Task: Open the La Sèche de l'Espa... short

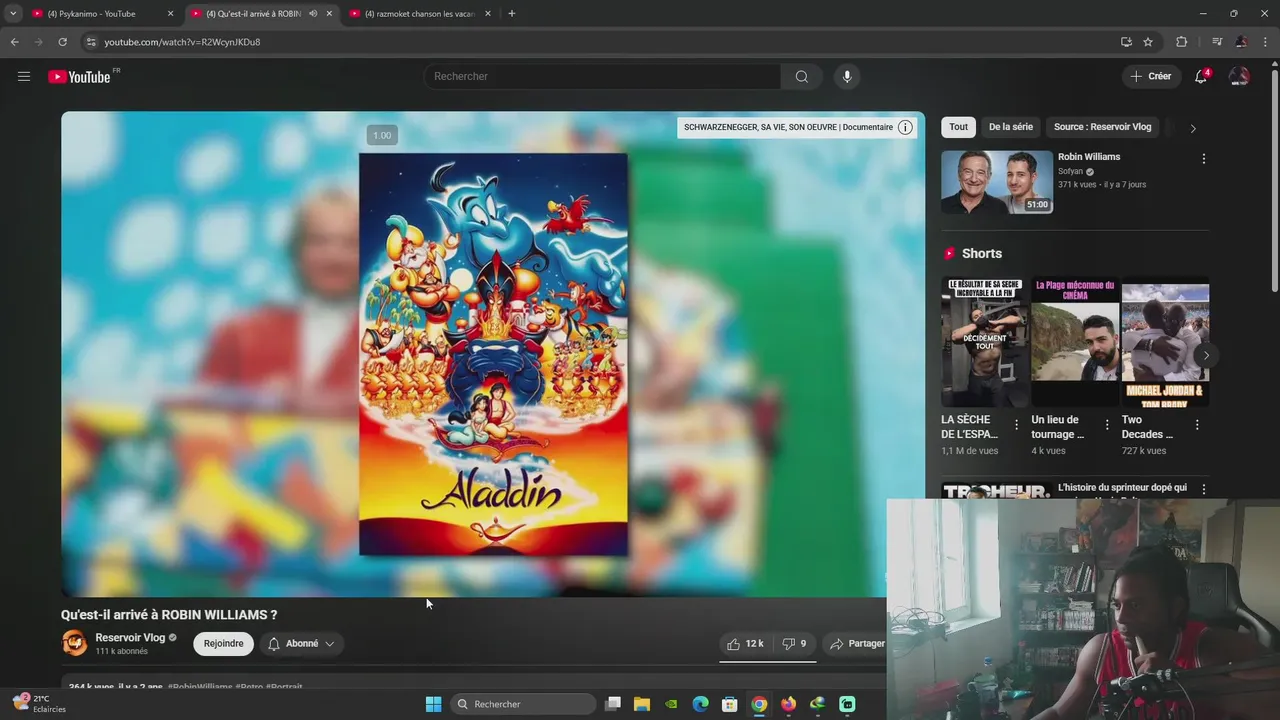Action: pos(984,341)
